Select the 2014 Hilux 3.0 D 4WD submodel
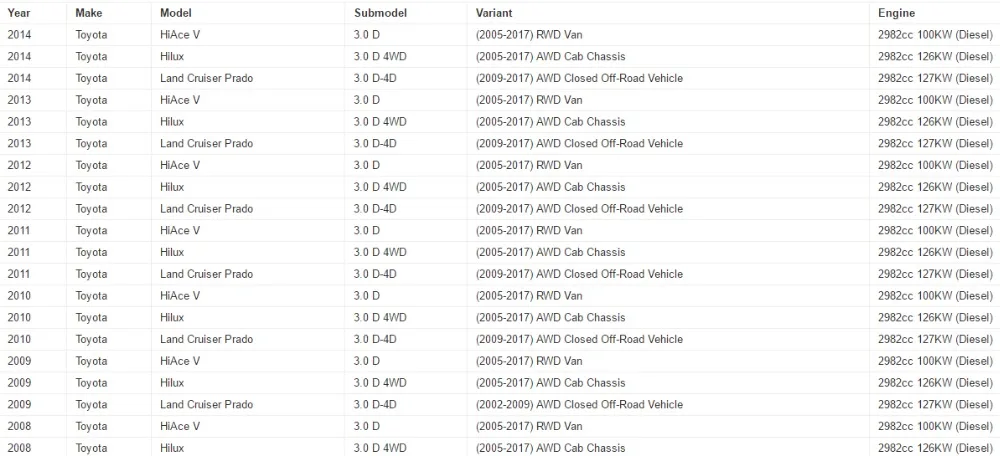The image size is (1000, 456). click(380, 57)
